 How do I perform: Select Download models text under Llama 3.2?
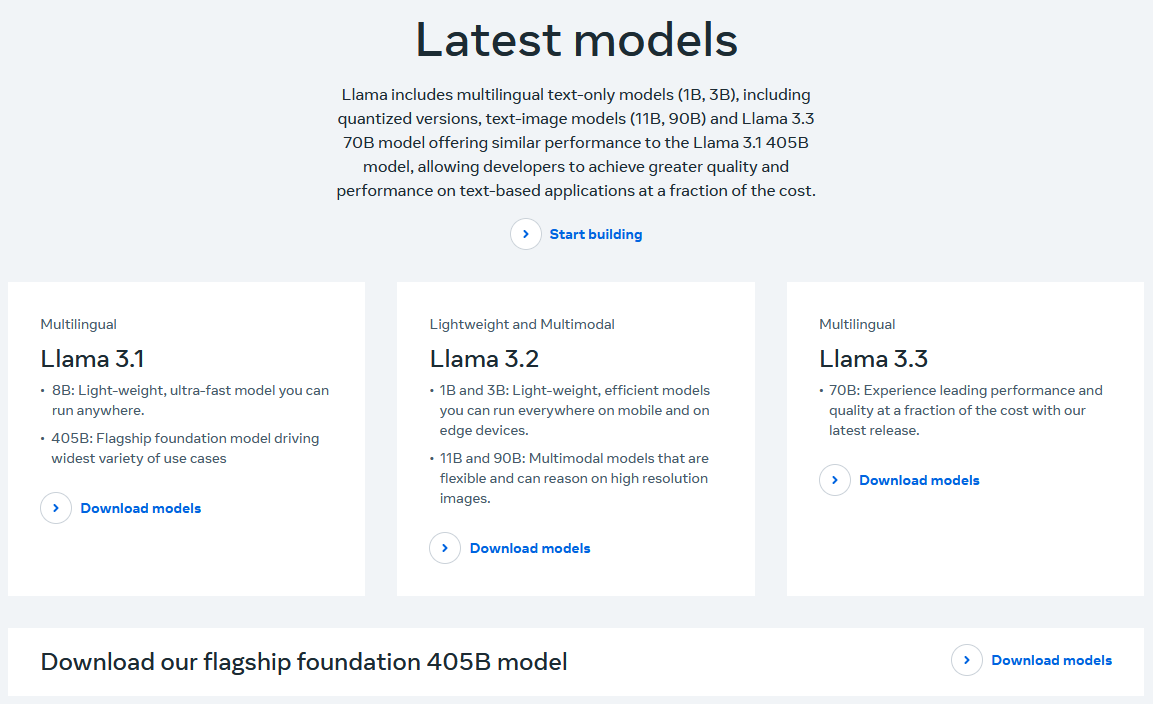(x=530, y=548)
